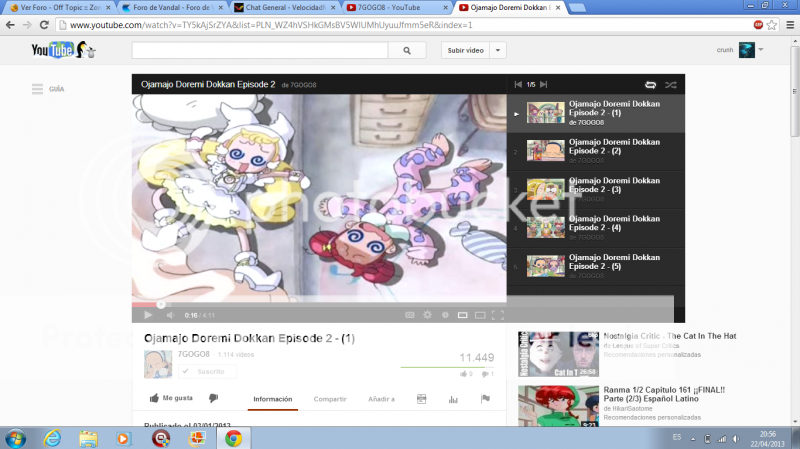The image size is (800, 449).
Task: Click the Ranma 1/2 Capitulo 161 thumbnail
Action: click(558, 407)
